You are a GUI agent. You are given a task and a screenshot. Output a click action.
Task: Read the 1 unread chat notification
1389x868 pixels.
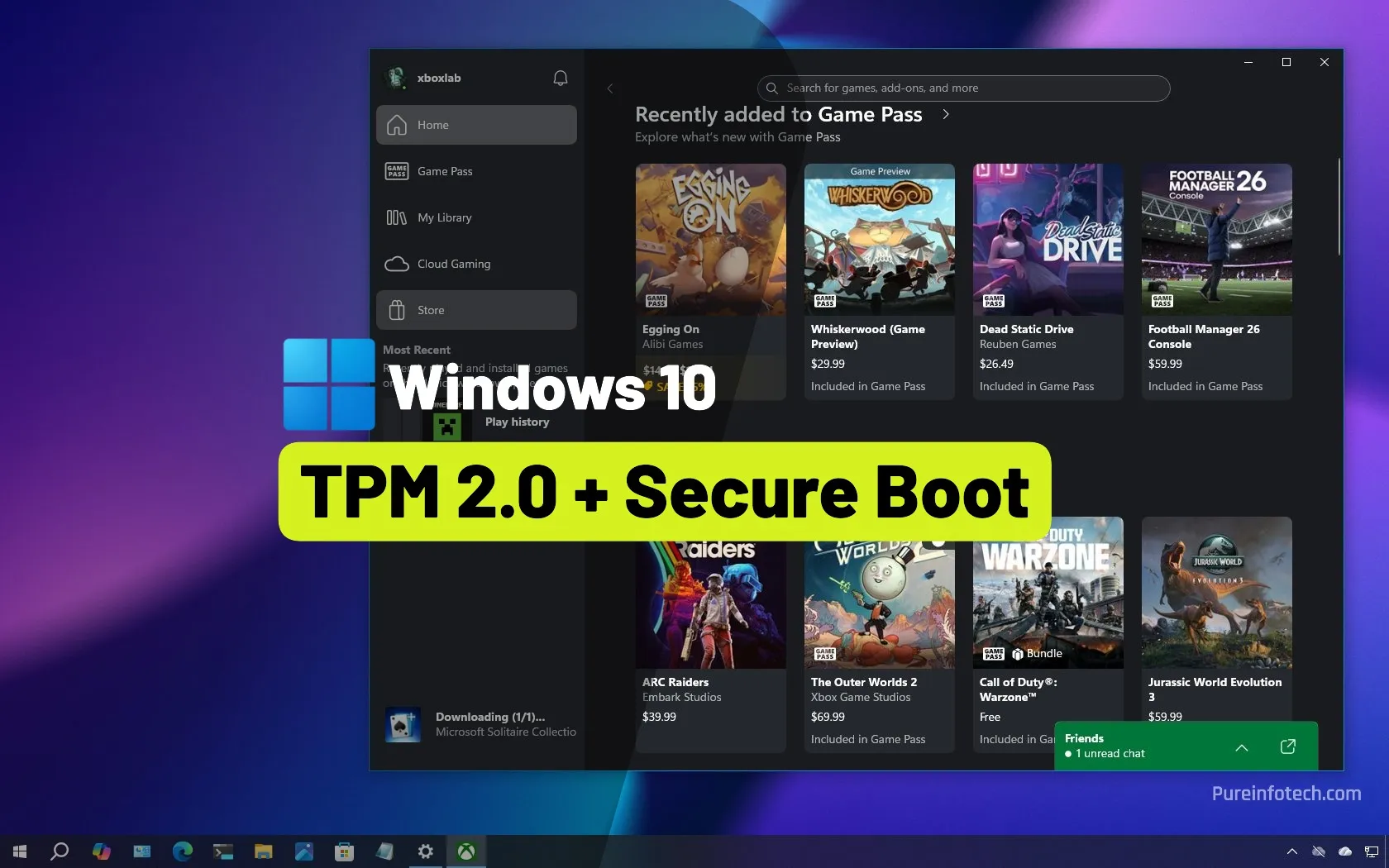(1109, 753)
